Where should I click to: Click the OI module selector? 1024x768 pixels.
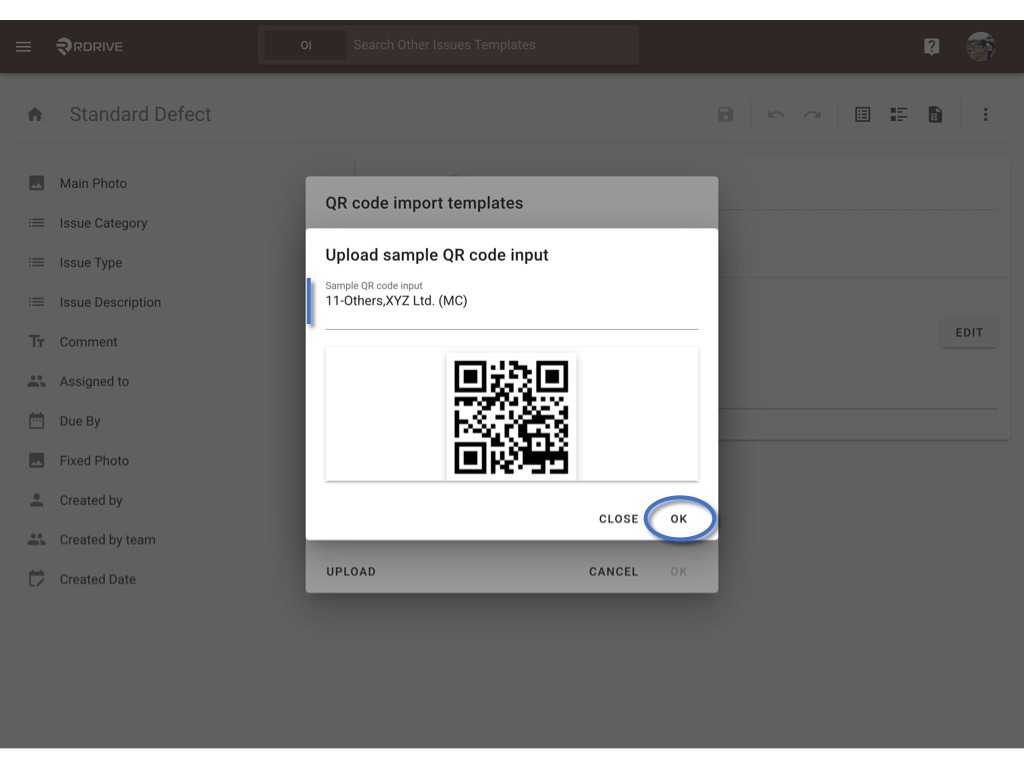tap(306, 45)
